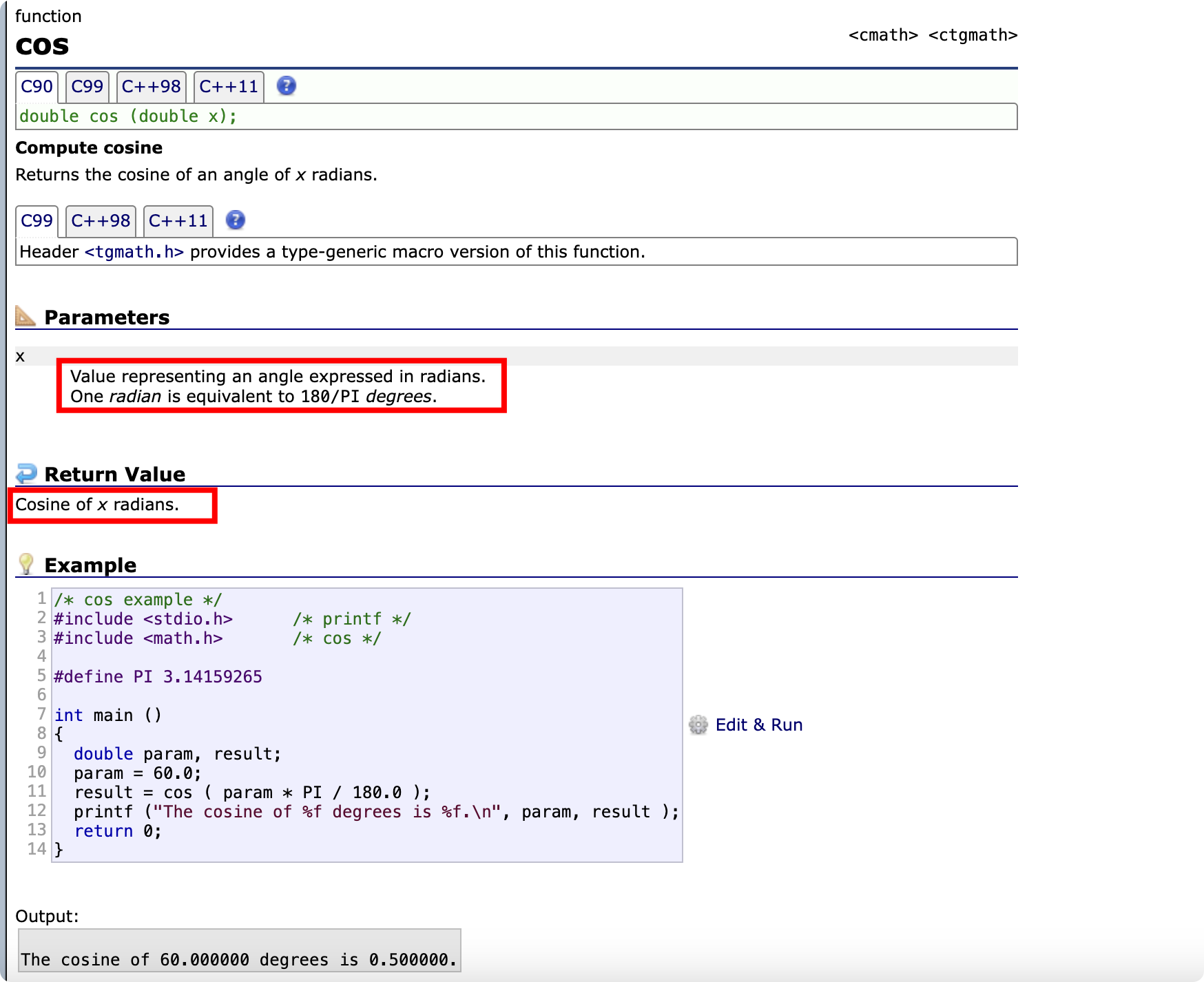The image size is (1204, 982).
Task: Click the output 'The cosine of 60.000000 degrees is 0.500000.'
Action: [239, 959]
